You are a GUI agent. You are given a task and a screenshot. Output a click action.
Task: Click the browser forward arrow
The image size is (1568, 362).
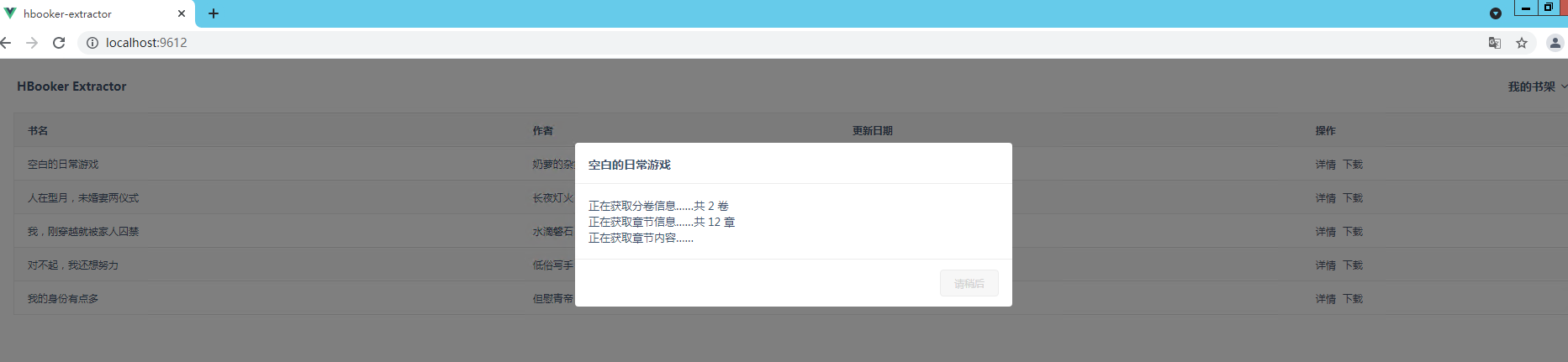point(32,43)
